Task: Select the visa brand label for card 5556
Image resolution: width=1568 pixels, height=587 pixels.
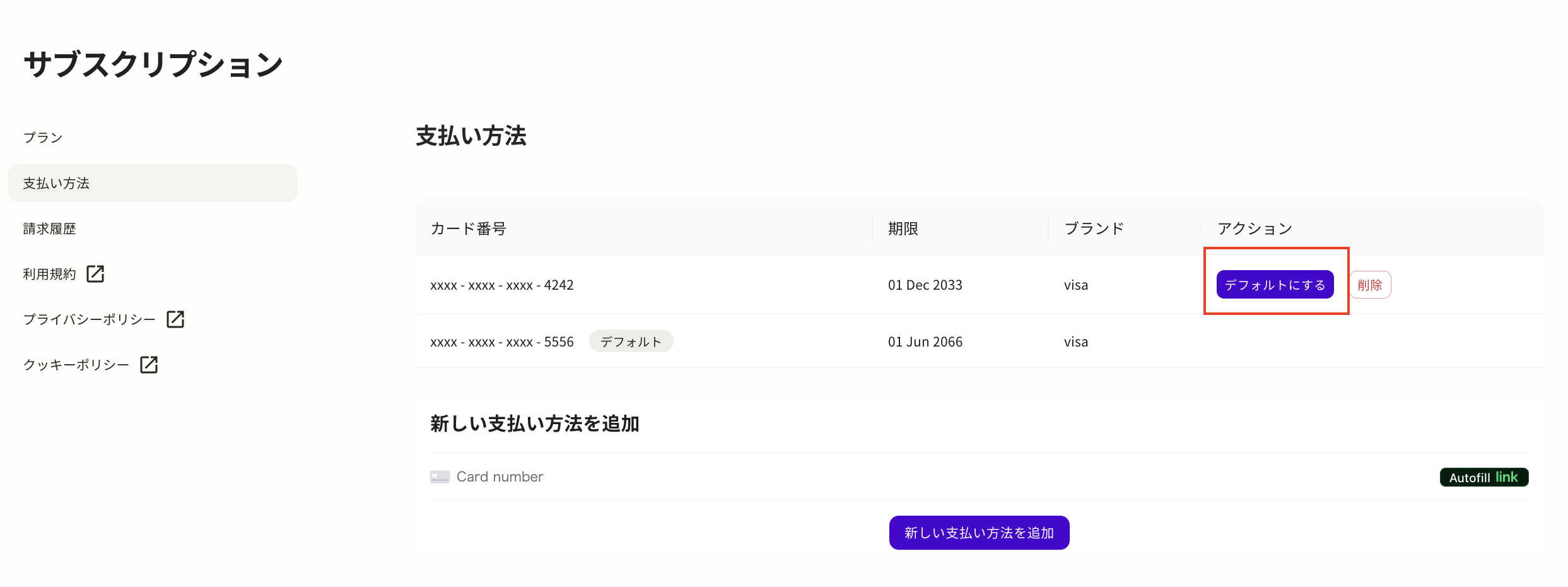Action: tap(1075, 341)
